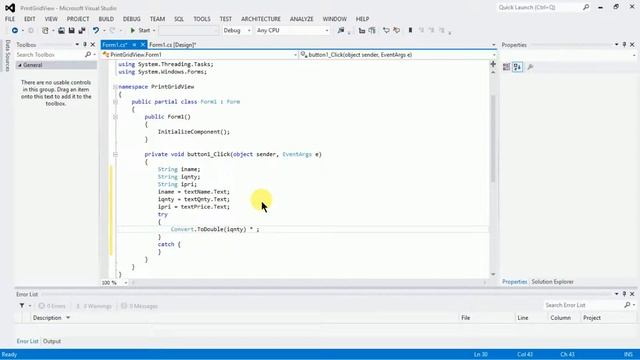640x360 pixels.
Task: Open the Toolbox window position dropdown arrow
Action: 77,44
